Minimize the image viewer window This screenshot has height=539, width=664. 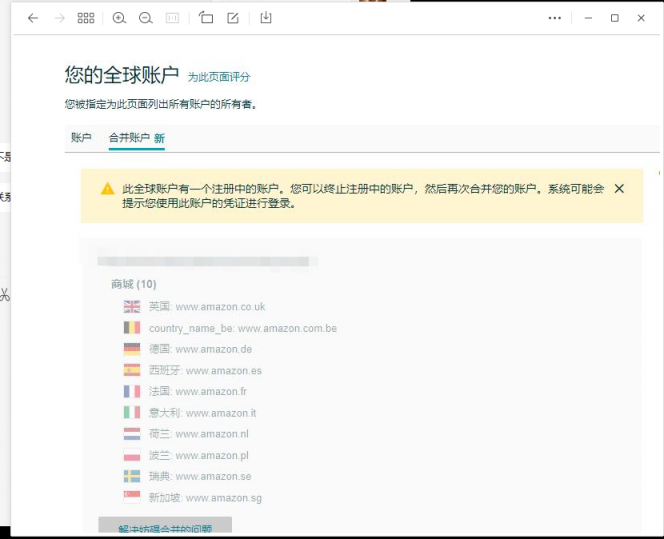588,18
